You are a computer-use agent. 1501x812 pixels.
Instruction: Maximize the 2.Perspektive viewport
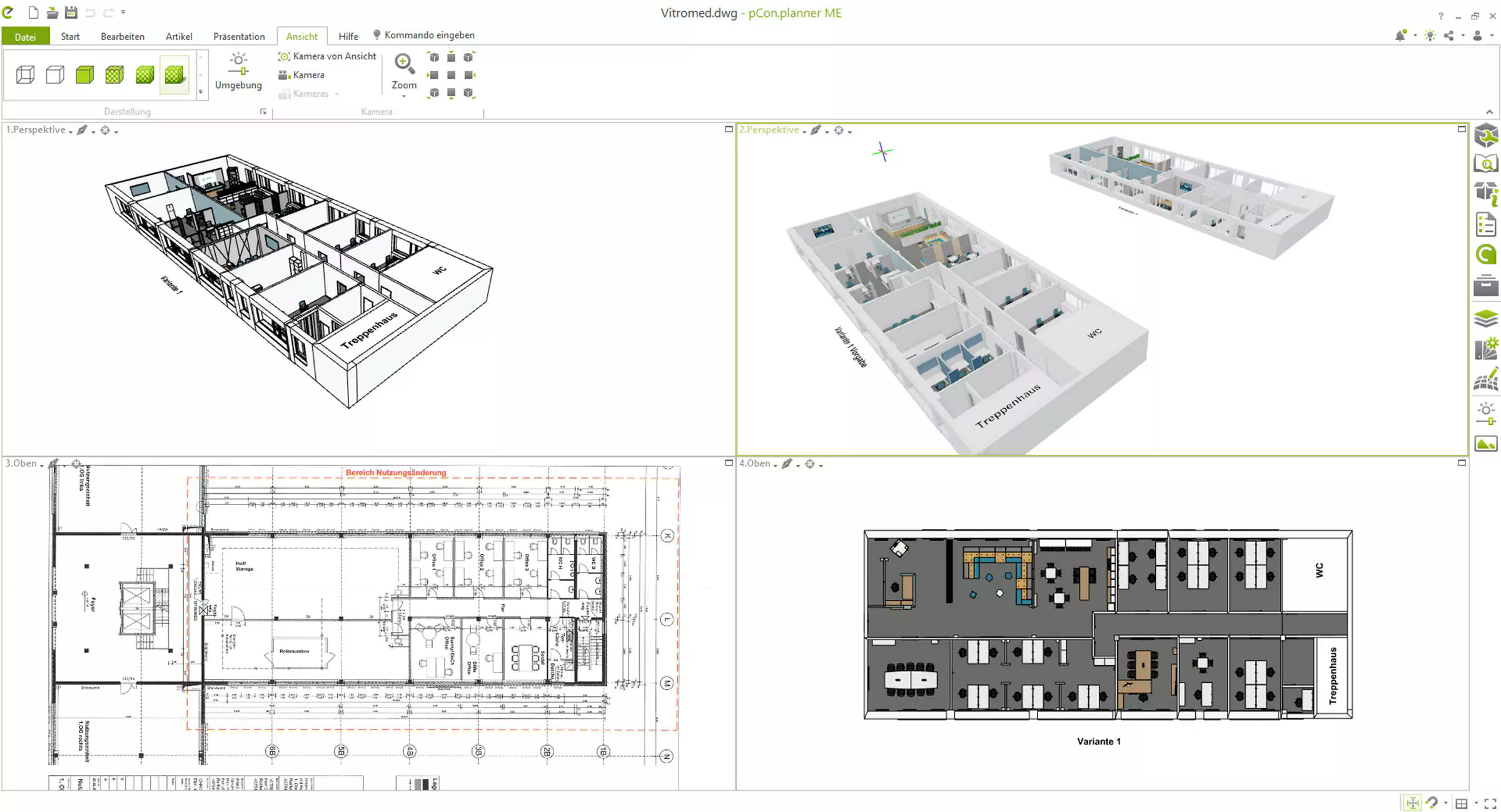(1462, 129)
